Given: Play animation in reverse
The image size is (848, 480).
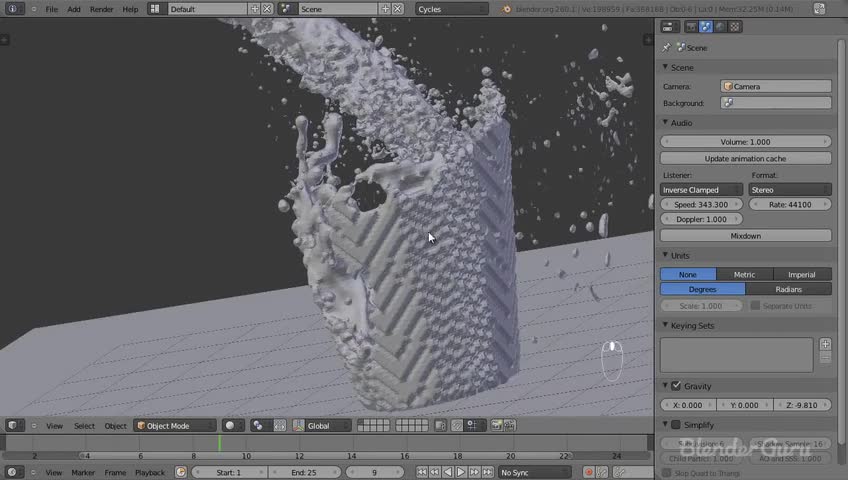Looking at the screenshot, I should [x=448, y=472].
